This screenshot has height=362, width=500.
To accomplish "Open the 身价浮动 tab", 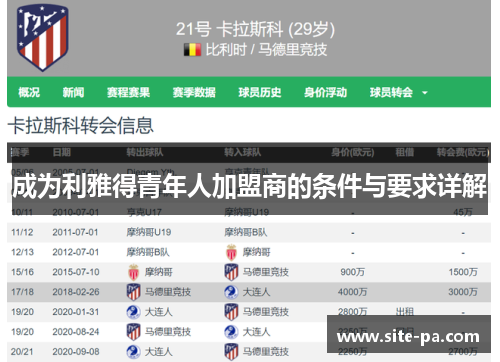I will click(x=325, y=92).
